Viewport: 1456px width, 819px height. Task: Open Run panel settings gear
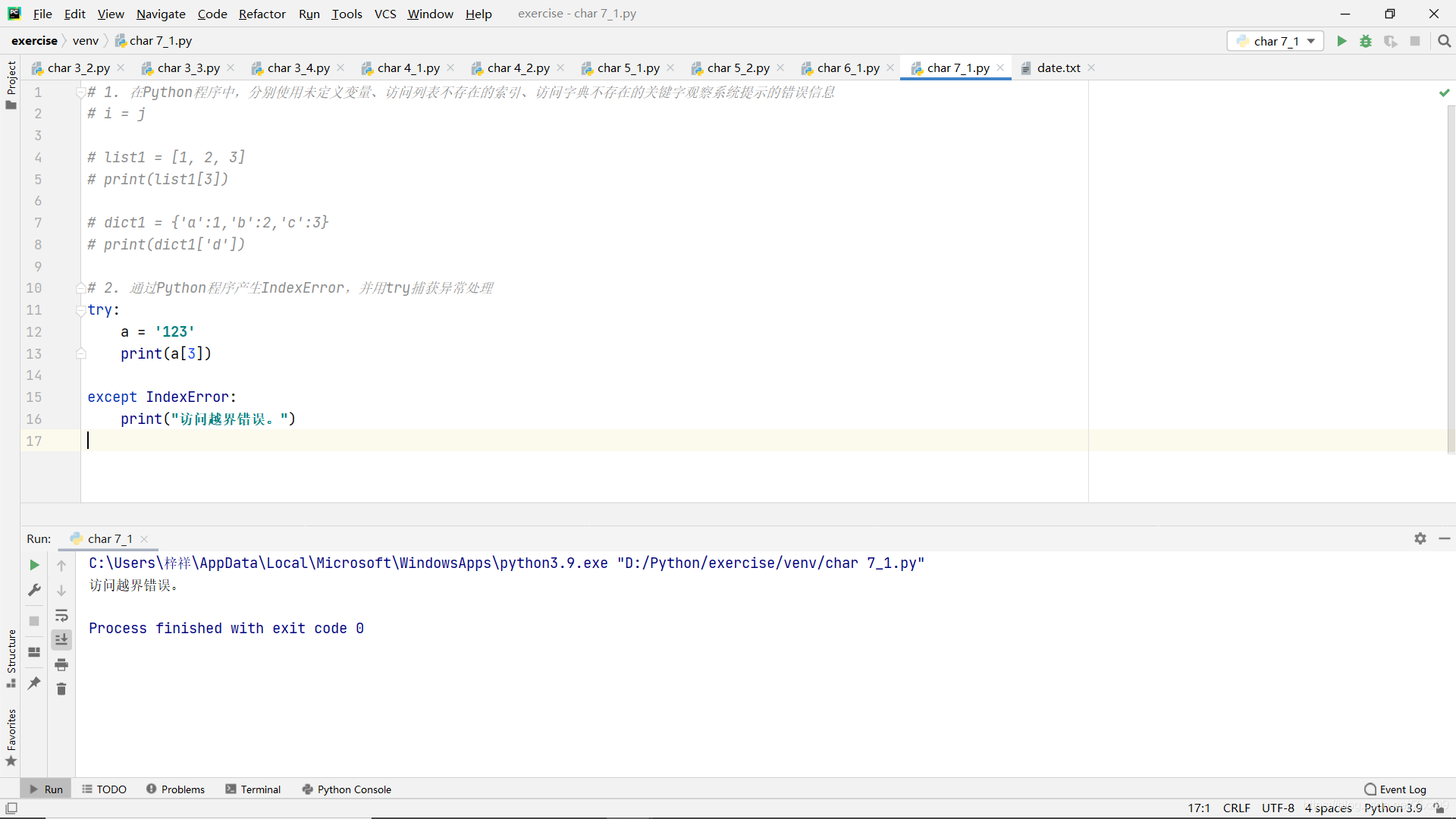(1420, 538)
